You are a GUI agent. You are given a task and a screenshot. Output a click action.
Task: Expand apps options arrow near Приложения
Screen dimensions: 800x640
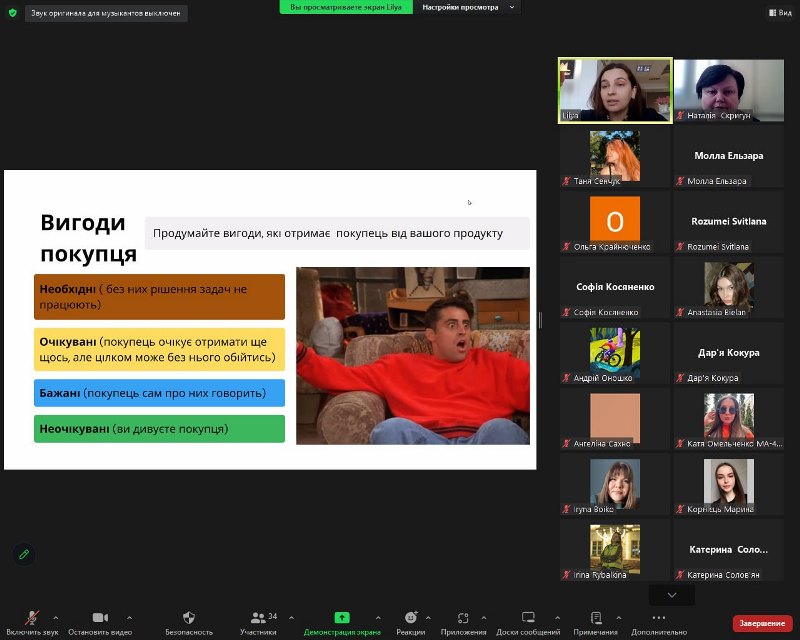(484, 618)
